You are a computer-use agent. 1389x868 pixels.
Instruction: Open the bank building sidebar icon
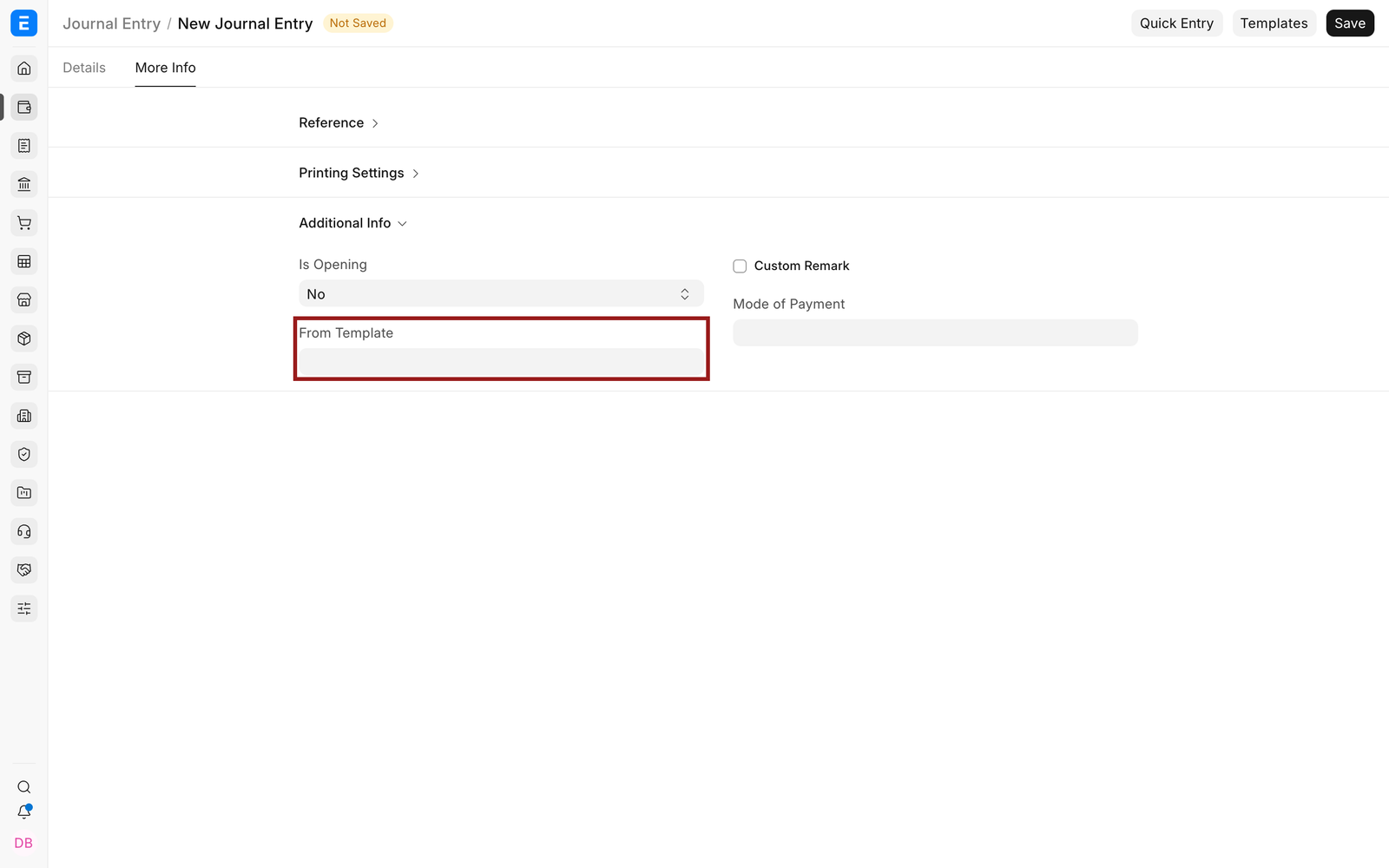click(x=24, y=184)
